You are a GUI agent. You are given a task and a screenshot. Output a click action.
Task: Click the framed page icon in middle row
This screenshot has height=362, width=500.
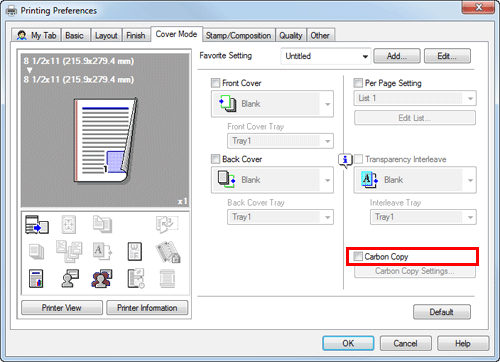tap(135, 251)
